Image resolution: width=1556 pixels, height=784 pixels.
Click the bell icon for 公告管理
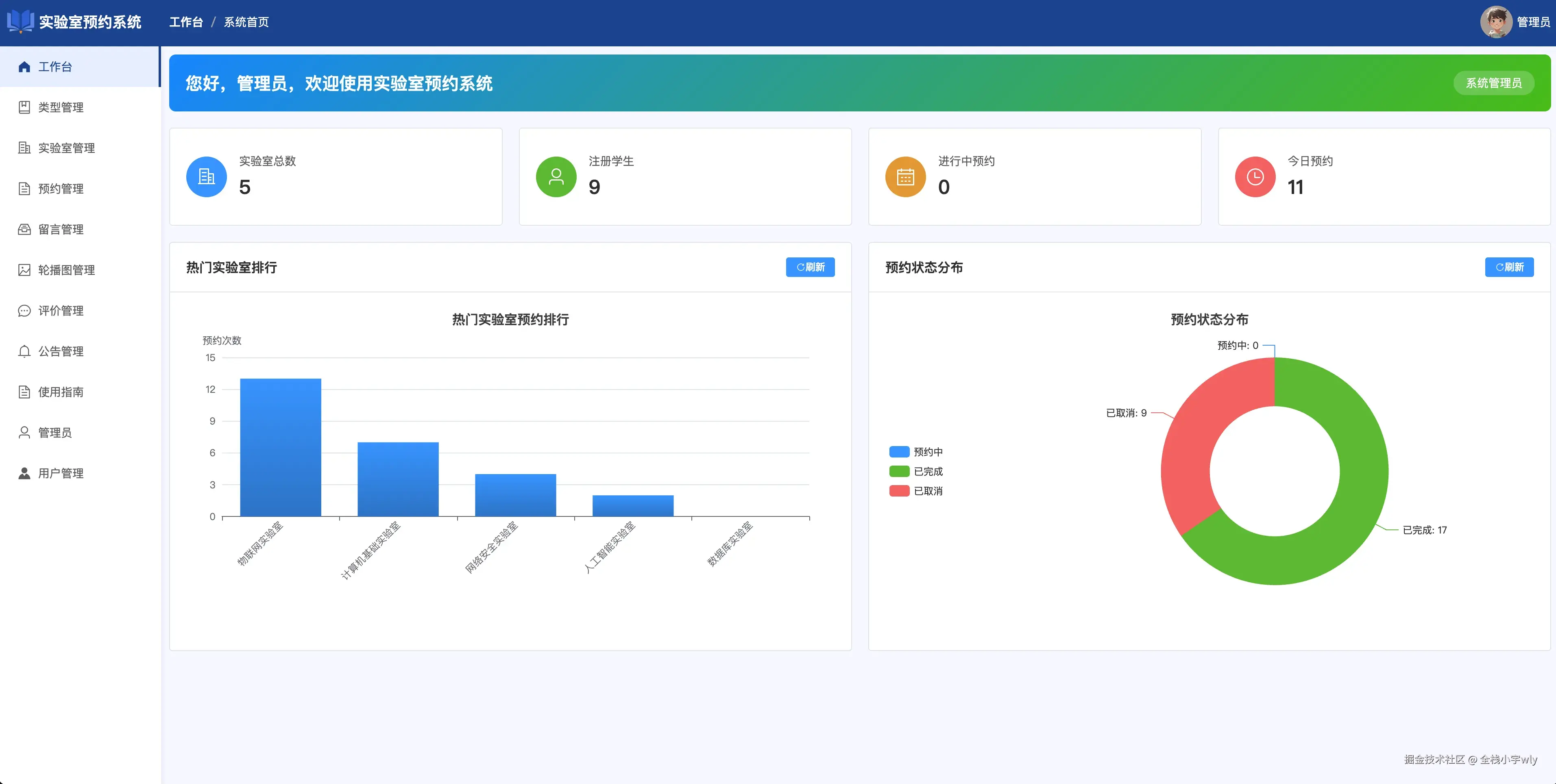(x=24, y=351)
